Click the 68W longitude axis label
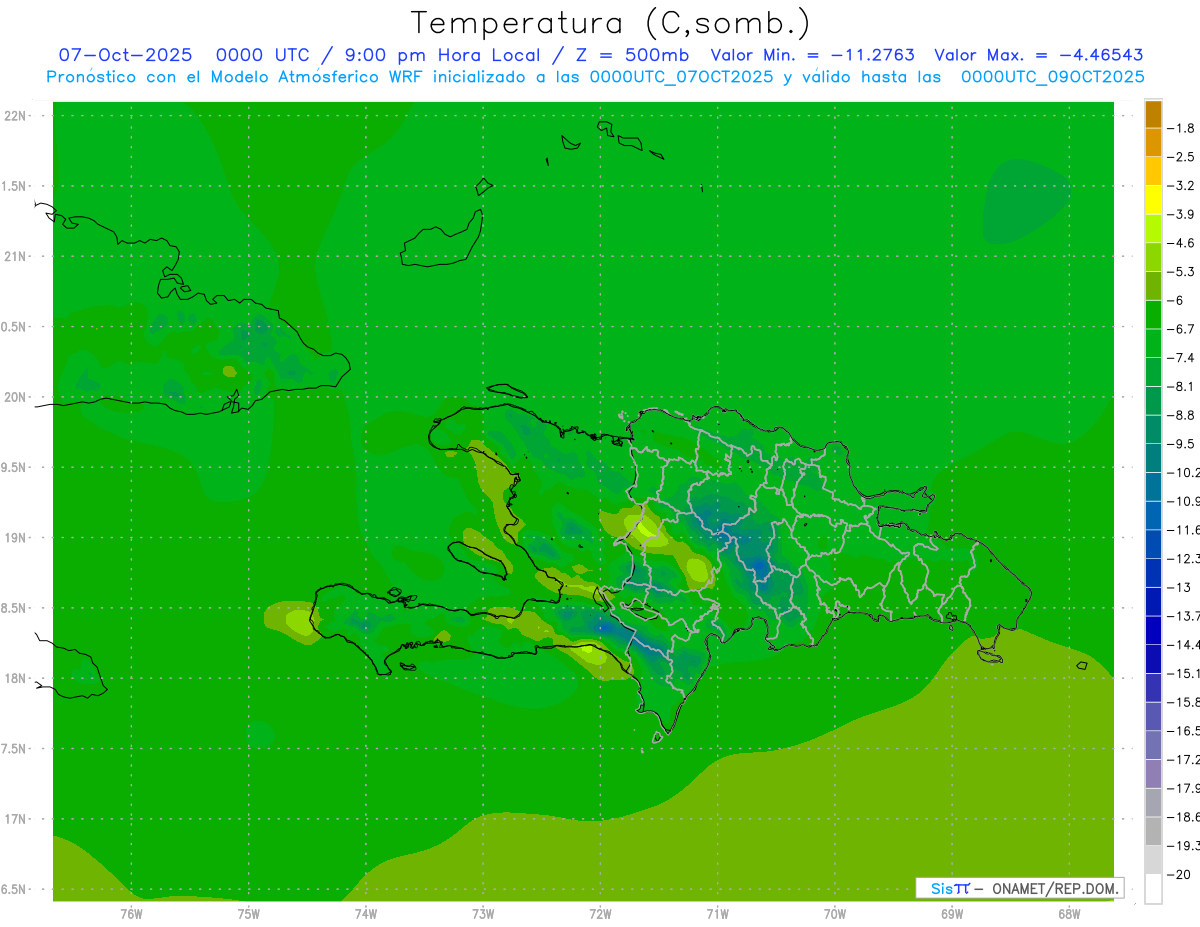This screenshot has height=927, width=1200. pyautogui.click(x=1068, y=913)
